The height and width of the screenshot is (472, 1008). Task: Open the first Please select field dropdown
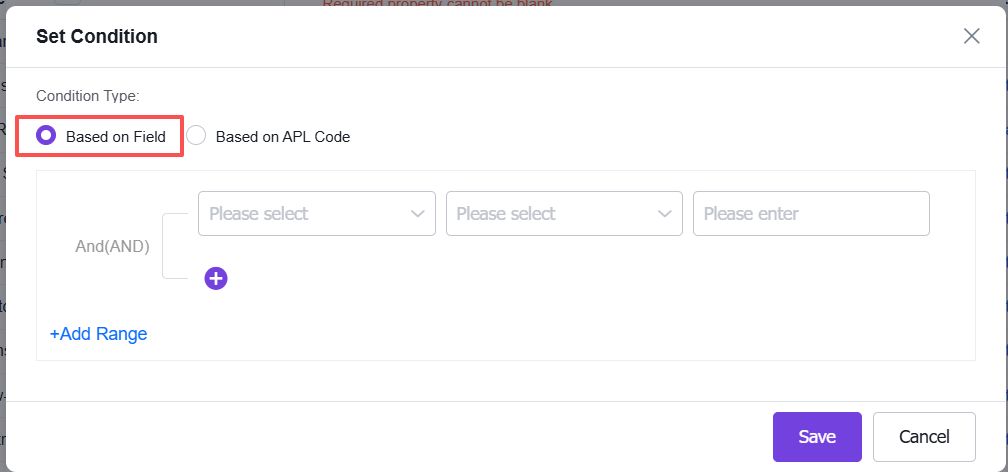[x=317, y=213]
